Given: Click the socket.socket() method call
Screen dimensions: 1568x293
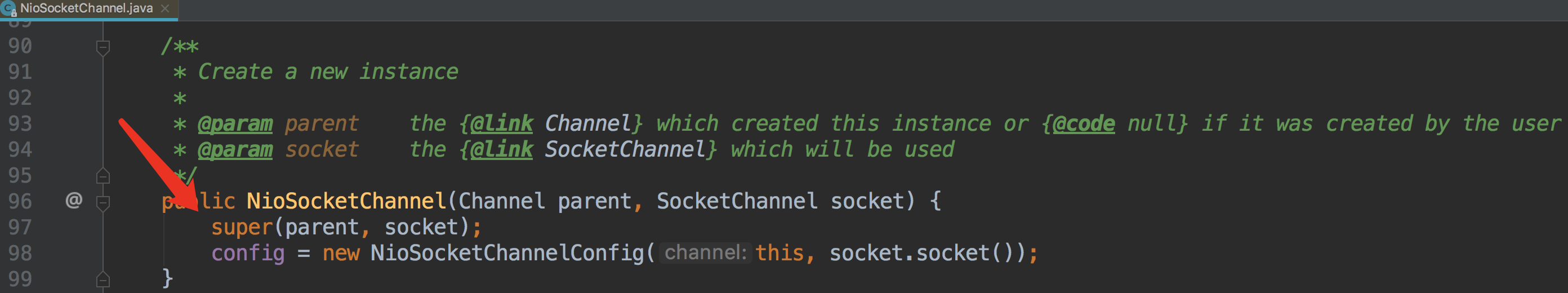Looking at the screenshot, I should click(953, 254).
